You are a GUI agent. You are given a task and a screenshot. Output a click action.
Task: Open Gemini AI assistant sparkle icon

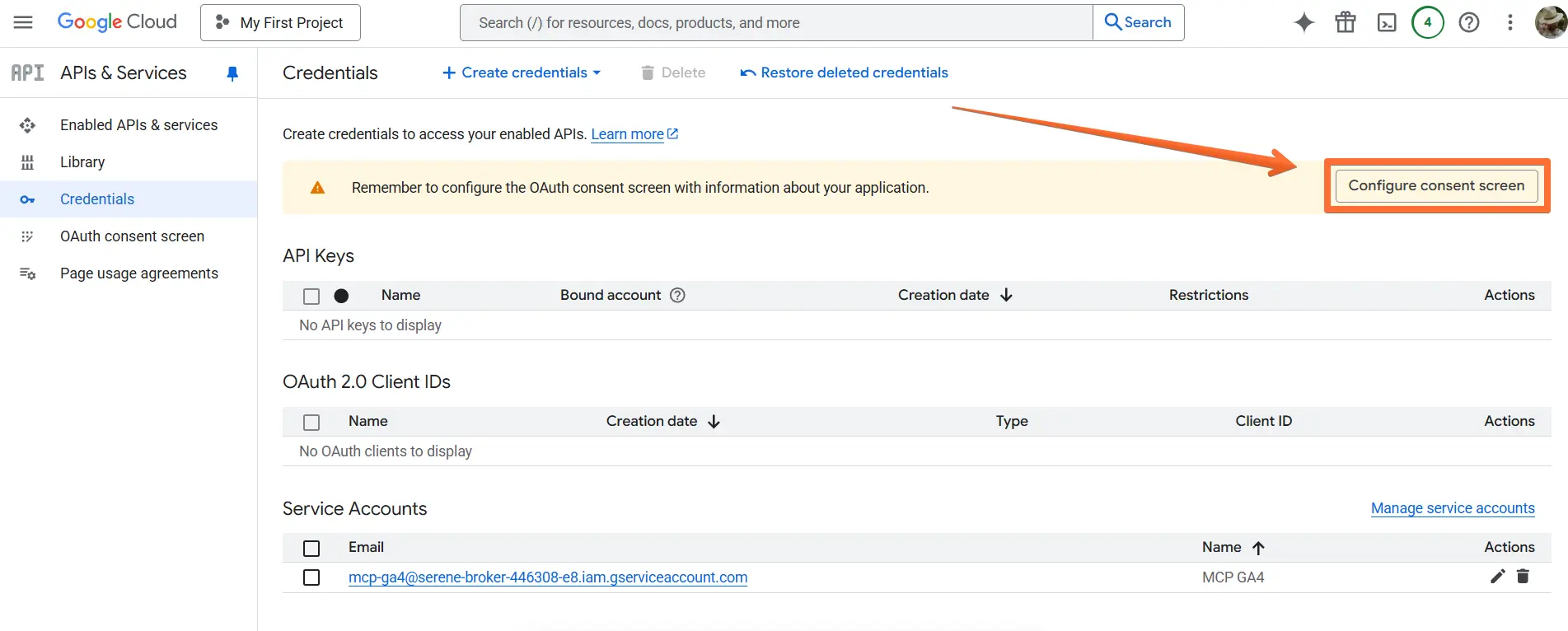click(1304, 22)
